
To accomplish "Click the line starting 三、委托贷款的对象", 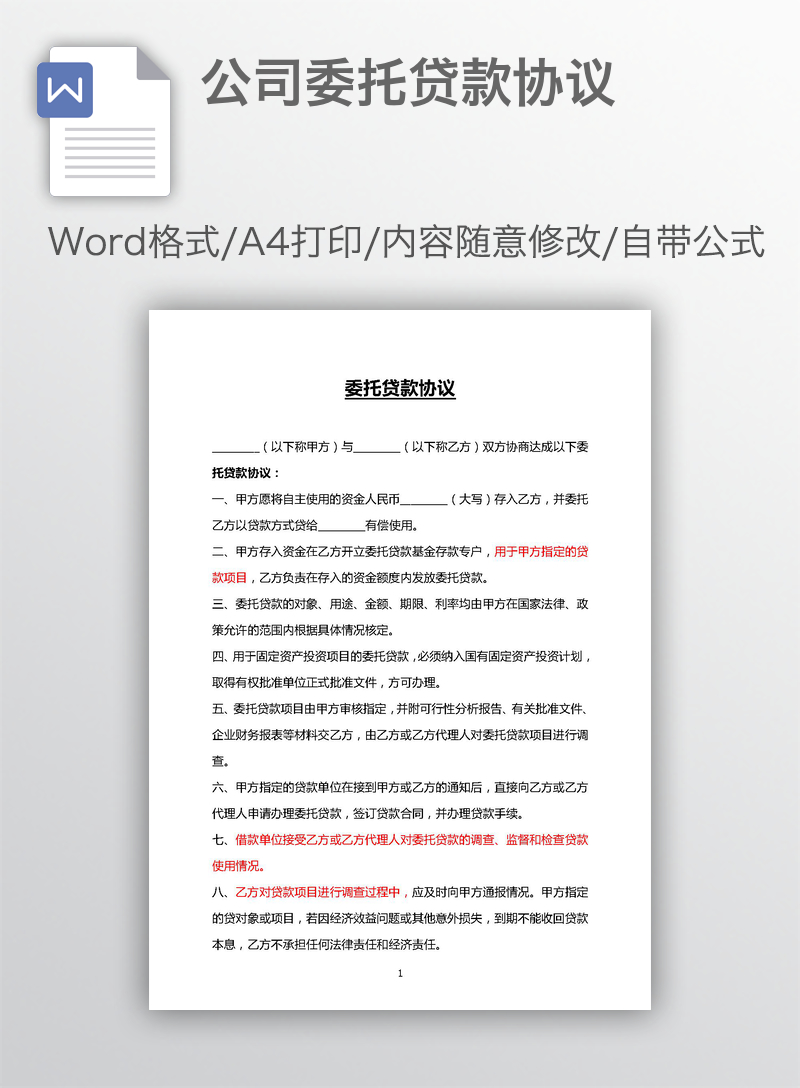I will coord(400,604).
